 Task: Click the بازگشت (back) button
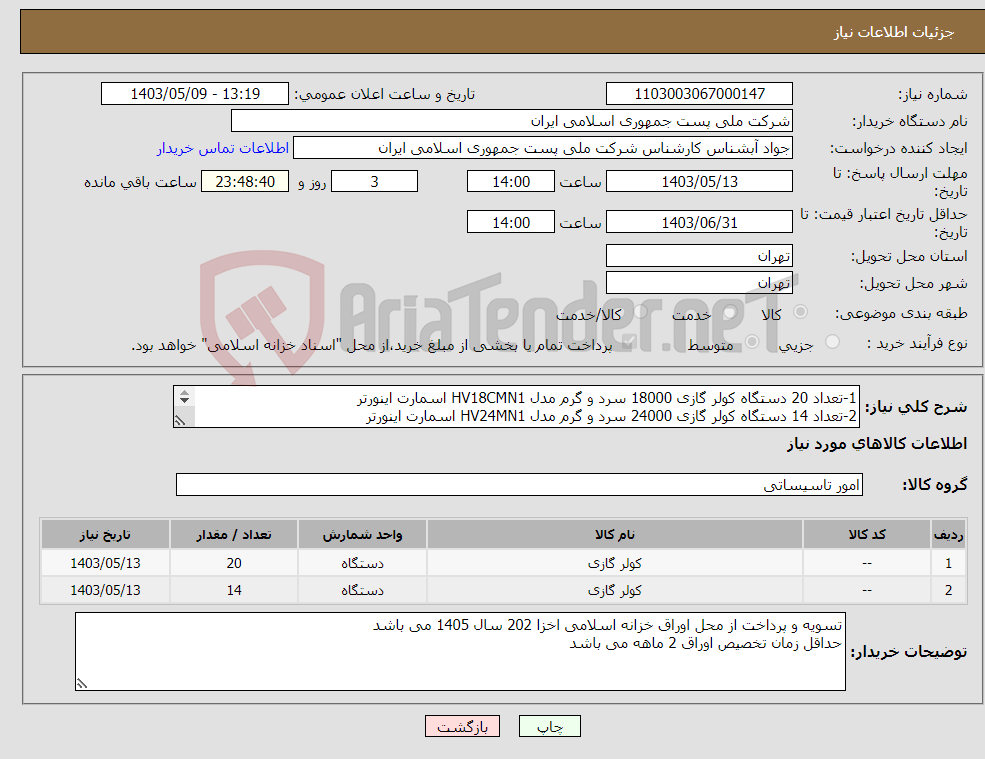[x=462, y=726]
